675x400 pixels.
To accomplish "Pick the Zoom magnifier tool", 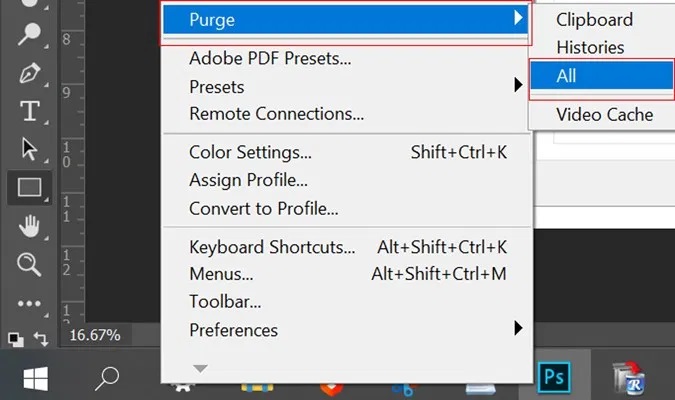I will tap(29, 264).
